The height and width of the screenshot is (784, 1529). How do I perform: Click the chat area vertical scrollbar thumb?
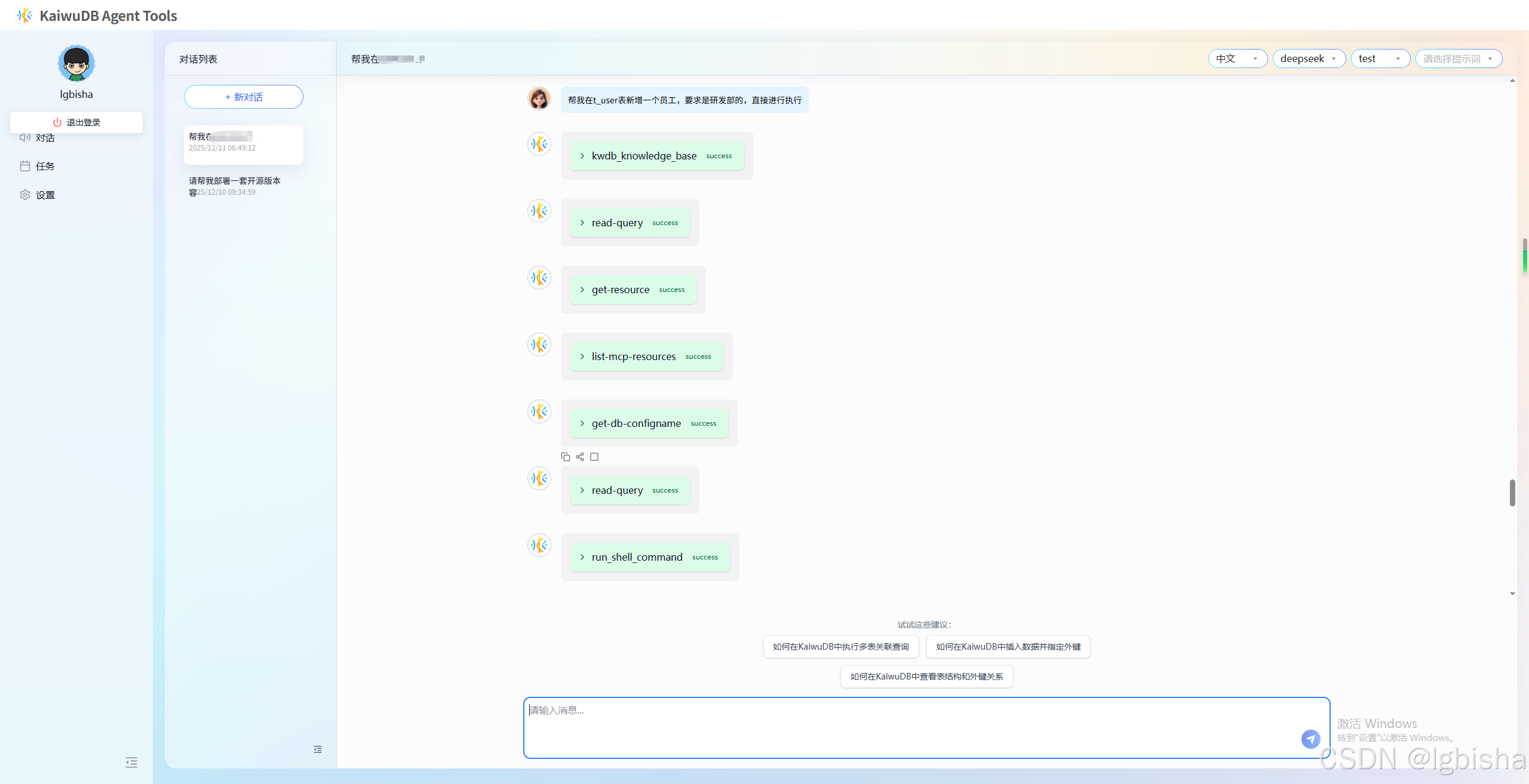(1512, 493)
